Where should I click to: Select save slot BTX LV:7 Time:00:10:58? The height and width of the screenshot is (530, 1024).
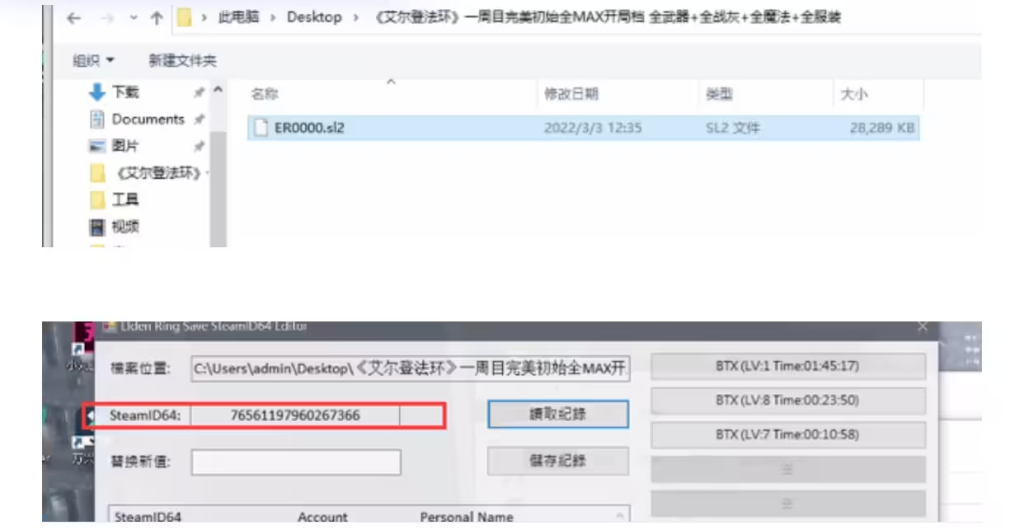[x=788, y=435]
